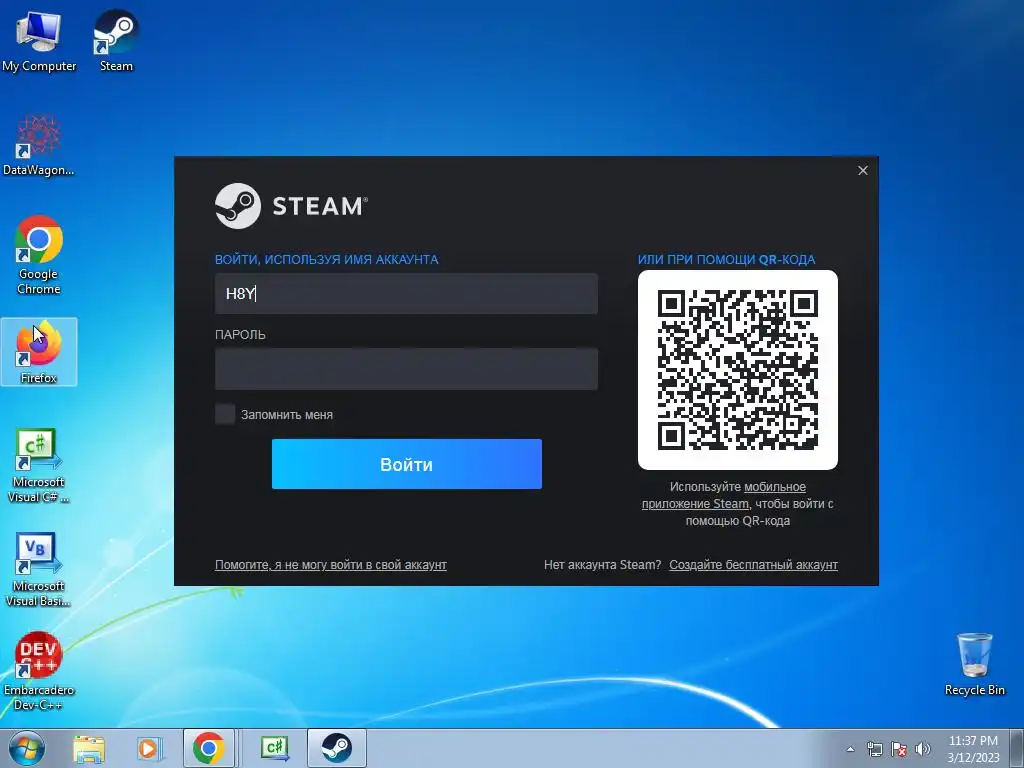The width and height of the screenshot is (1024, 768).
Task: Click the QR code image
Action: [x=737, y=370]
